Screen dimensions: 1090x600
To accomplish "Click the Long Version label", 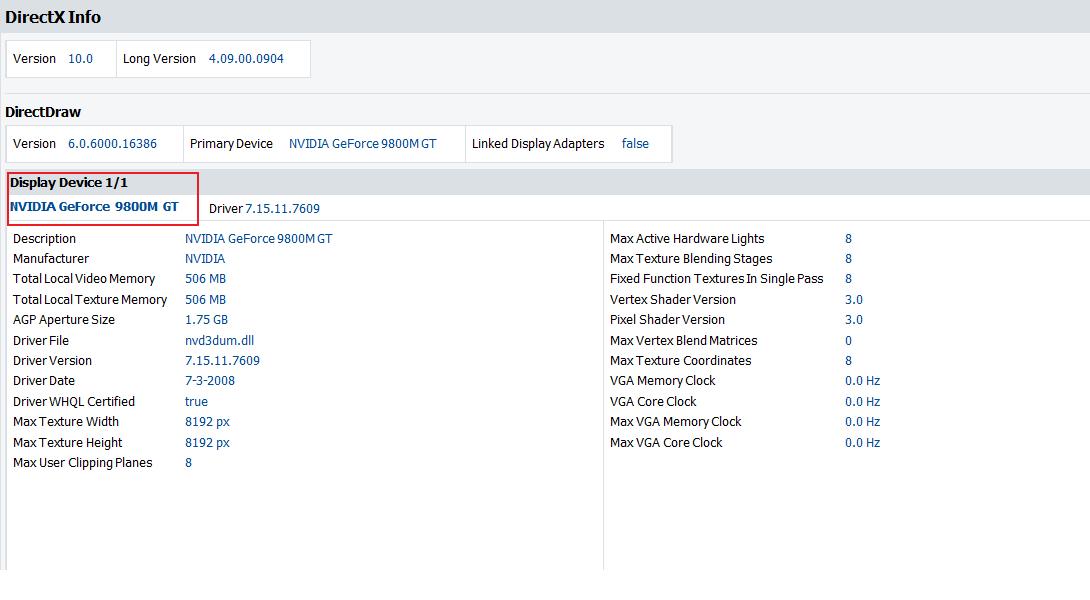I will click(x=159, y=58).
